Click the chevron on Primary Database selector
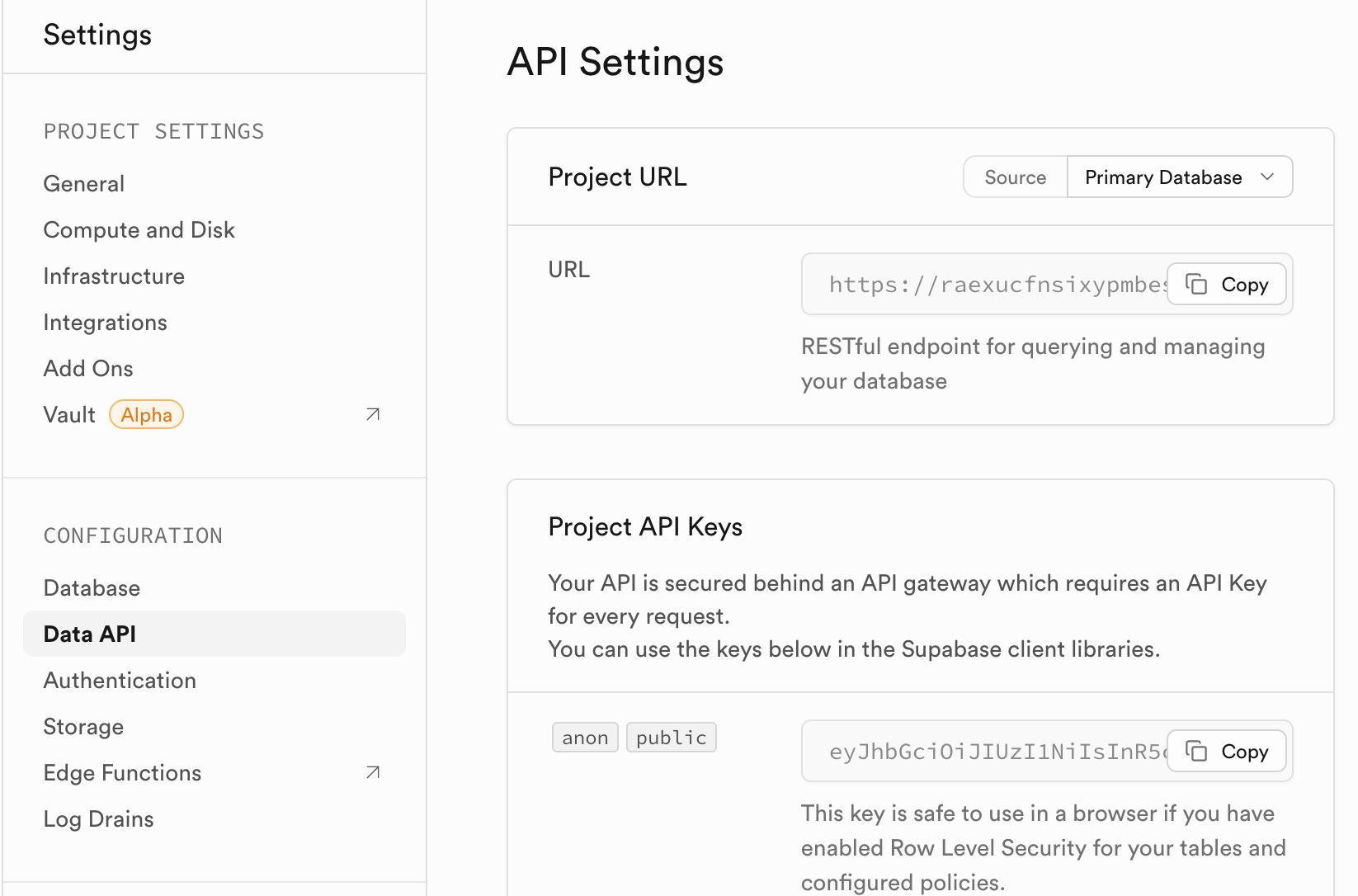The width and height of the screenshot is (1358, 896). coord(1267,177)
